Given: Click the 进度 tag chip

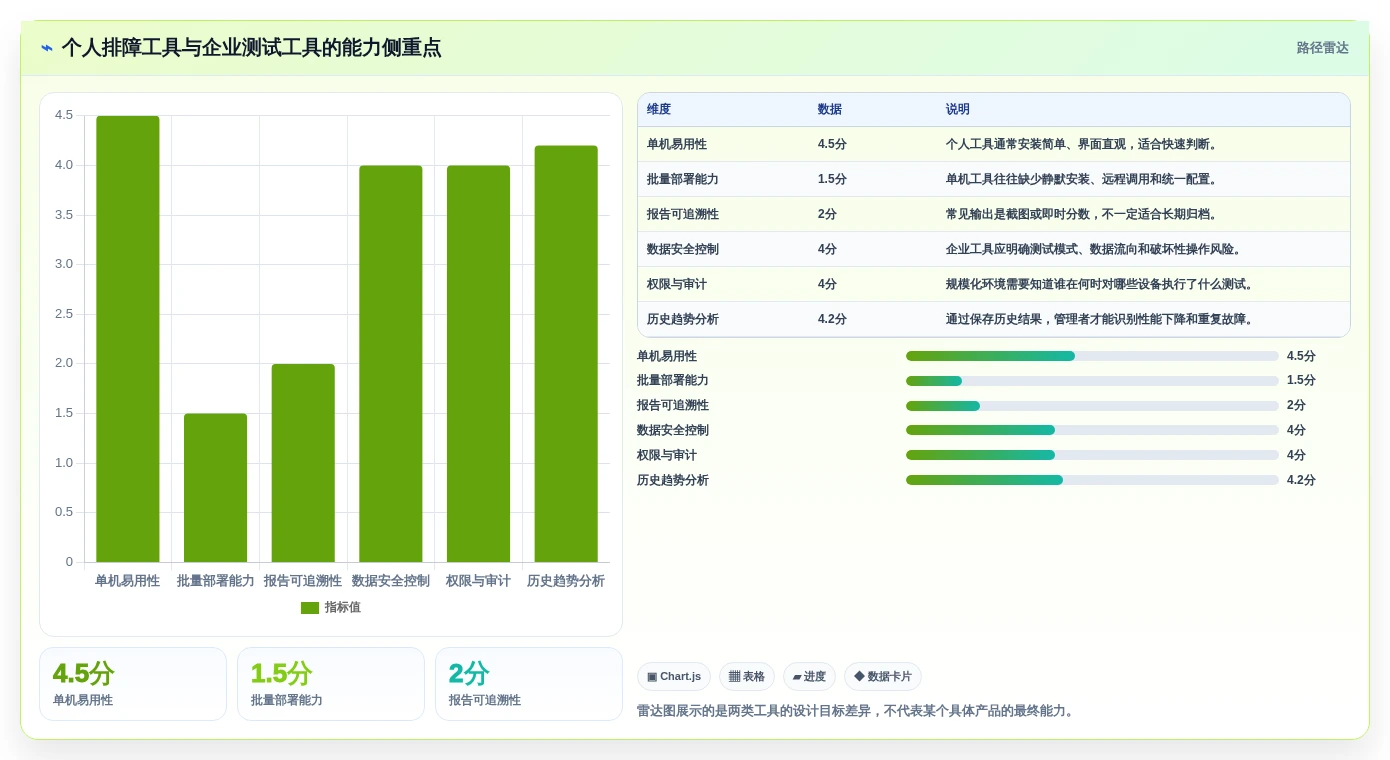Looking at the screenshot, I should 809,677.
